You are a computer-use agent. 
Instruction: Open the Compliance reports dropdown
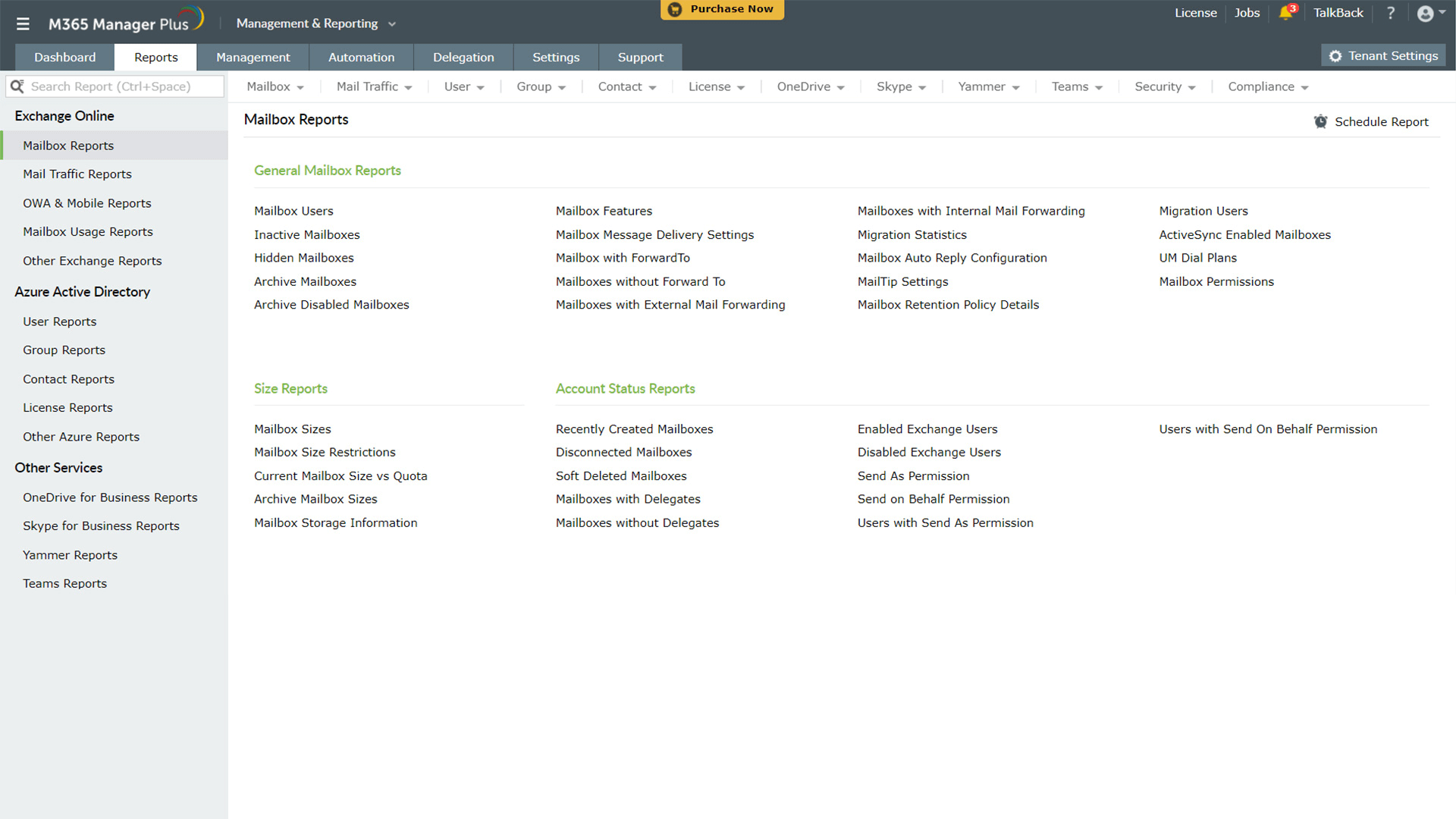pyautogui.click(x=1268, y=86)
